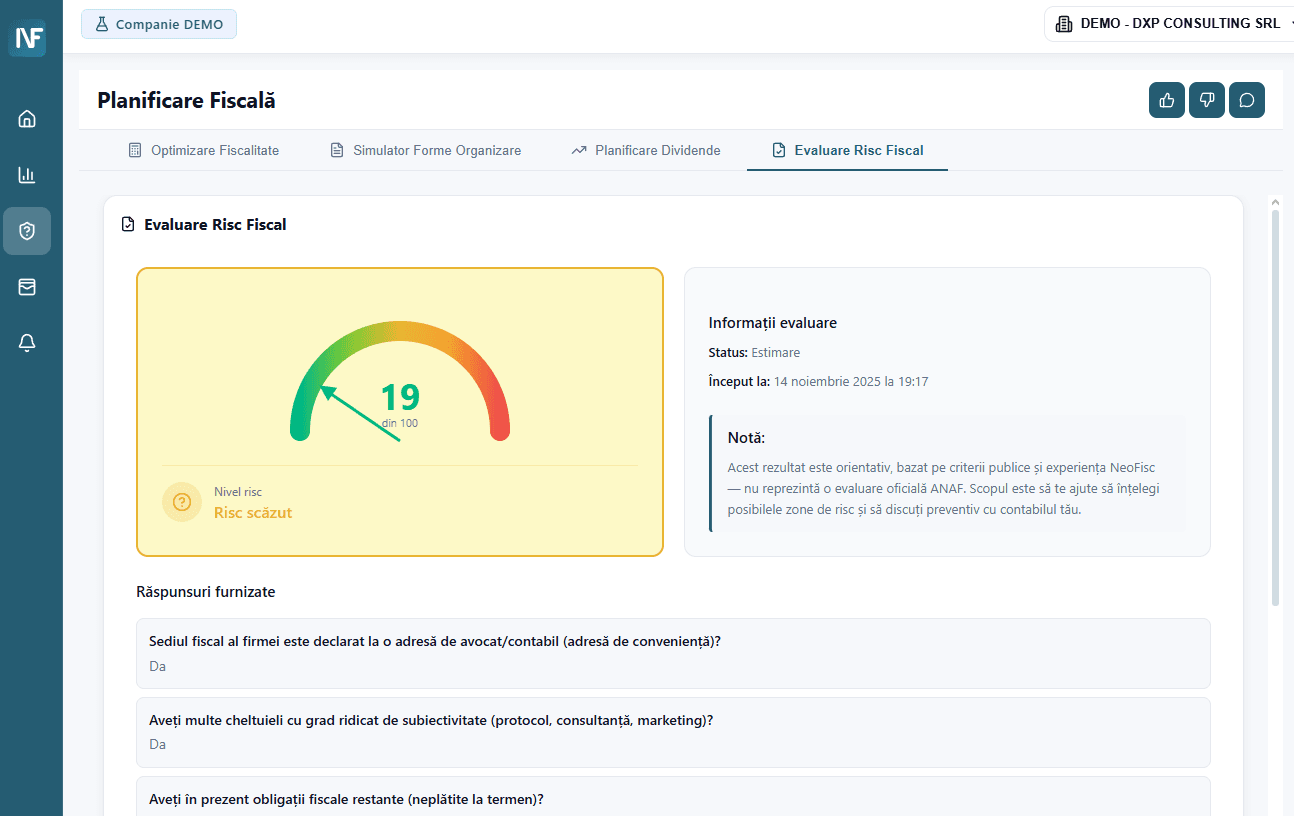1294x816 pixels.
Task: Select the Evaluare Risc Fiscal tab
Action: pyautogui.click(x=847, y=150)
